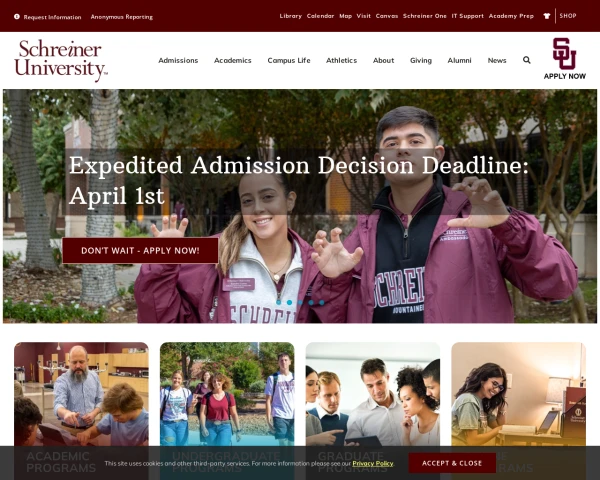Click the Schreiner University logo
The image size is (600, 480).
(61, 60)
